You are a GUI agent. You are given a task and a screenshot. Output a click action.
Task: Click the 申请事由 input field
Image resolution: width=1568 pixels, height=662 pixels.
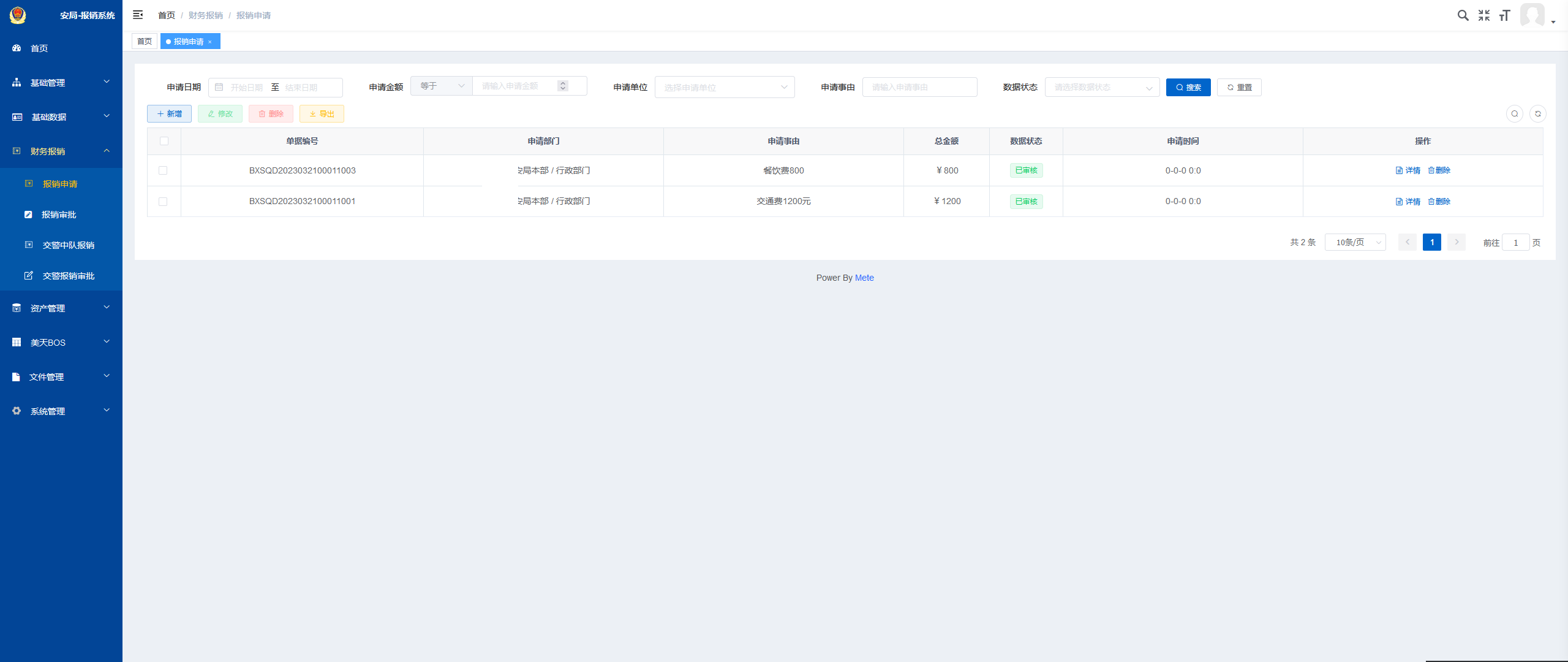tap(919, 87)
